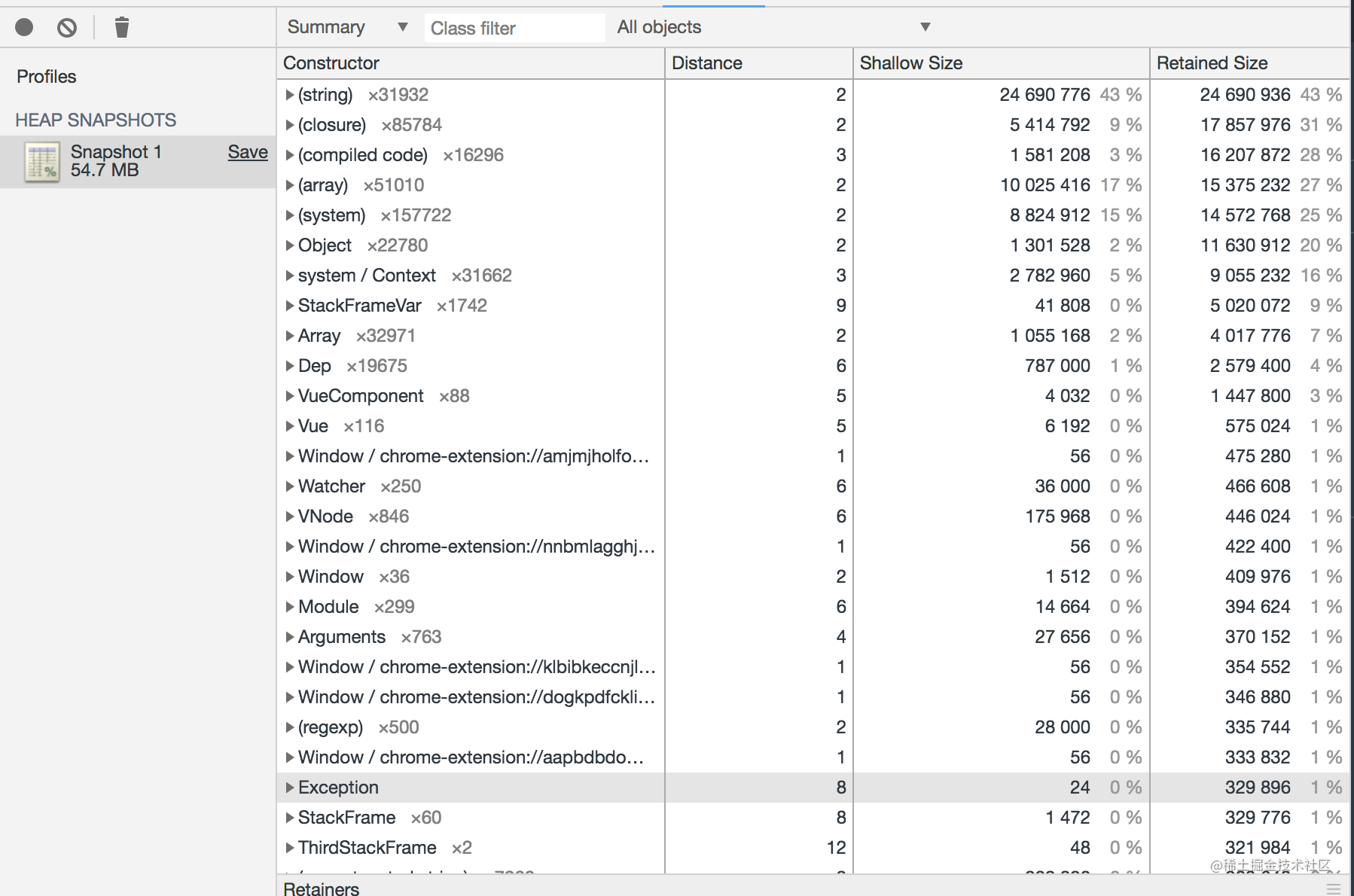Viewport: 1354px width, 896px height.
Task: Select the Snapshot 1 54.7 MB entry
Action: point(138,161)
